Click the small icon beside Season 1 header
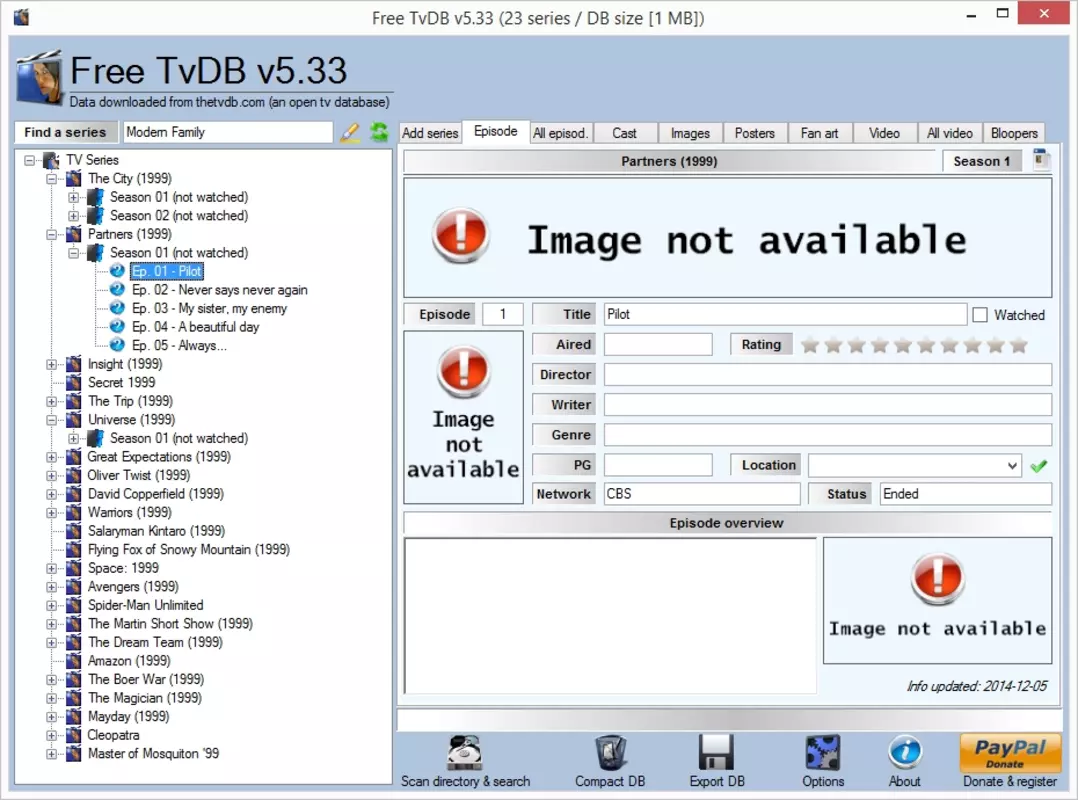The width and height of the screenshot is (1078, 800). pos(1042,160)
